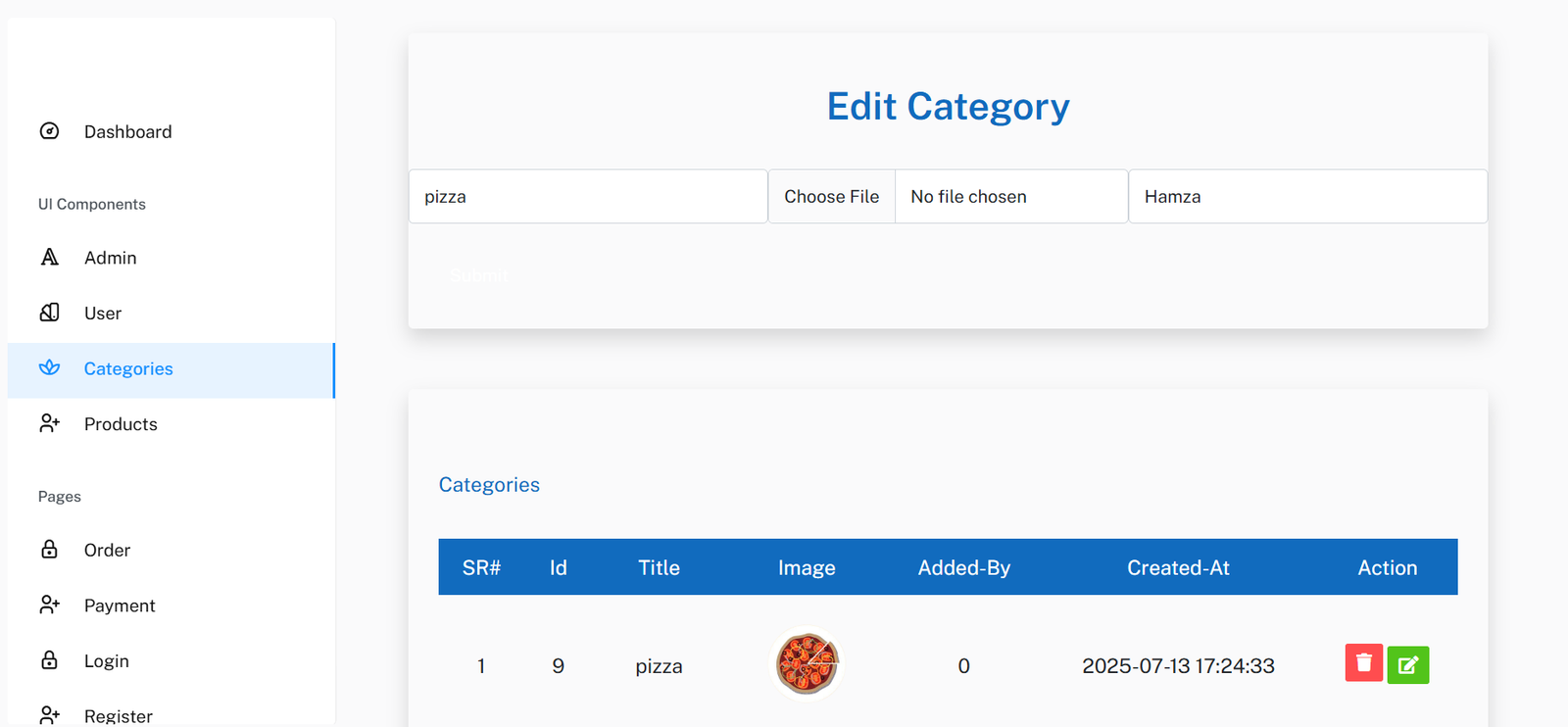Go to the Register page link
This screenshot has width=1568, height=727.
tap(118, 716)
